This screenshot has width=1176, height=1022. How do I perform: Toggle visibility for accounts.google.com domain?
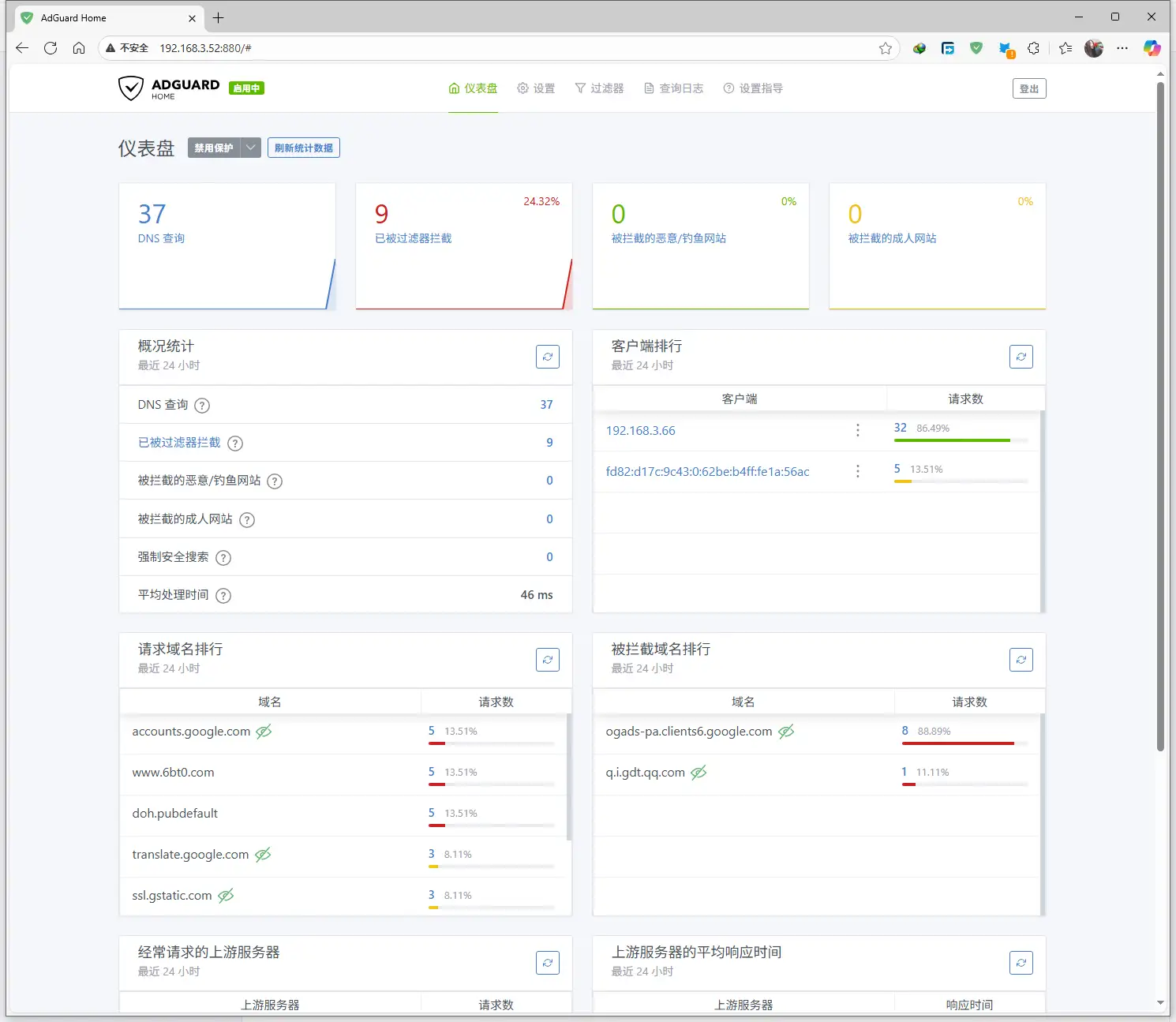pos(264,732)
